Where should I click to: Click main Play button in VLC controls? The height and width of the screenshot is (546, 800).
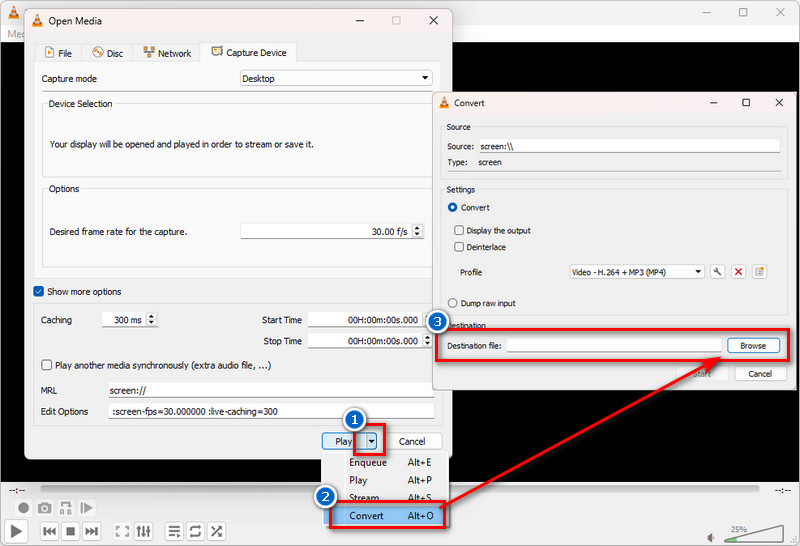(16, 531)
